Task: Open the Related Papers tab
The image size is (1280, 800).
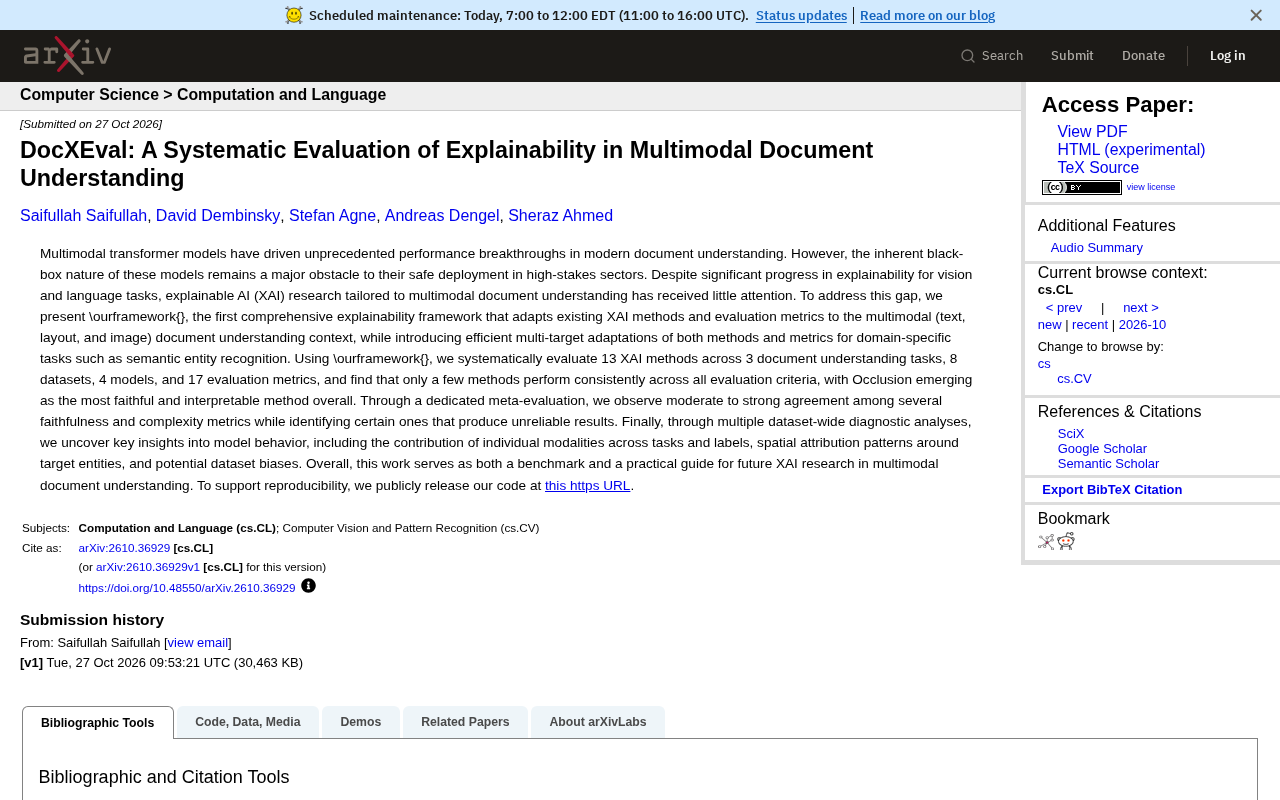Action: point(465,722)
